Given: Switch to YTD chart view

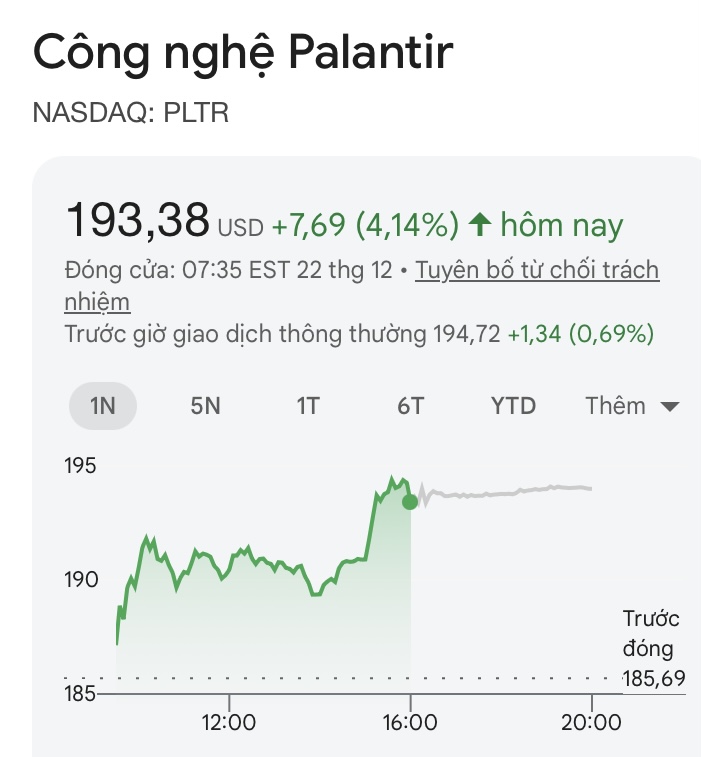Looking at the screenshot, I should [513, 406].
